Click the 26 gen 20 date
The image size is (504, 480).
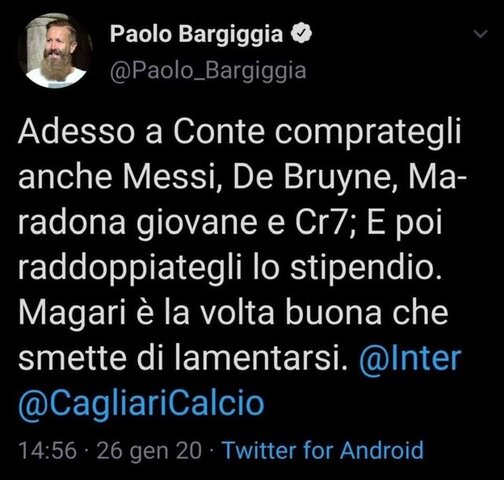[x=149, y=451]
